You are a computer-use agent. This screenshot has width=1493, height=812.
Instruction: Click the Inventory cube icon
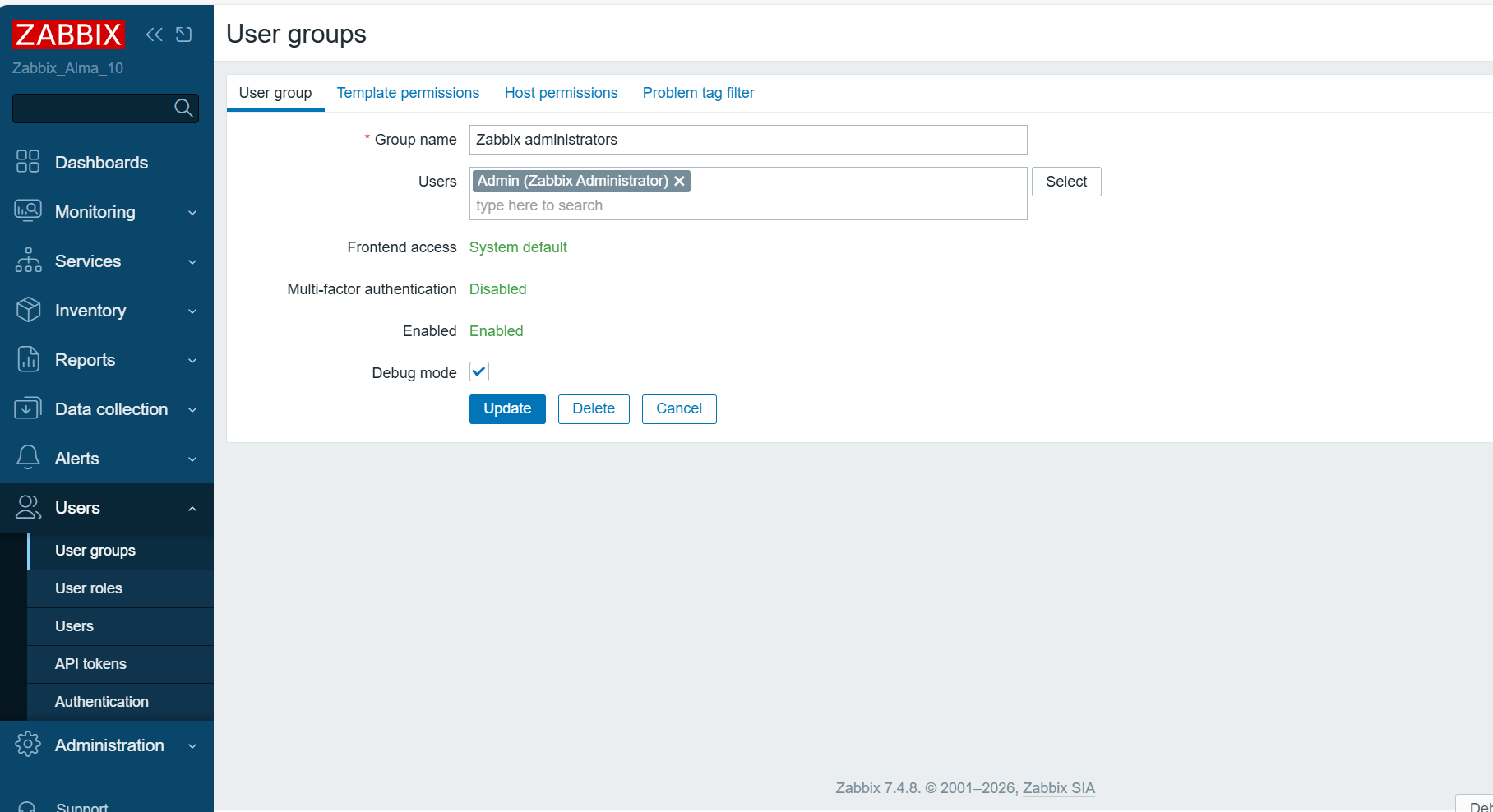coord(28,310)
